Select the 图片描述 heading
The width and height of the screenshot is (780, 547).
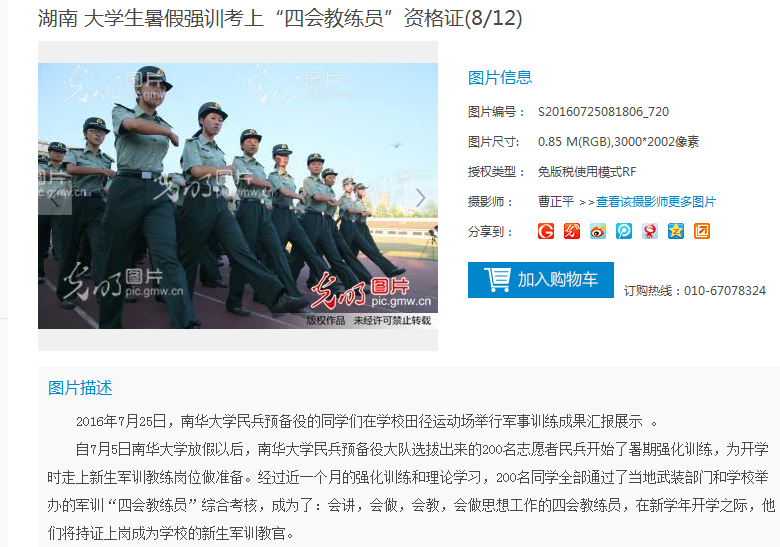click(80, 388)
